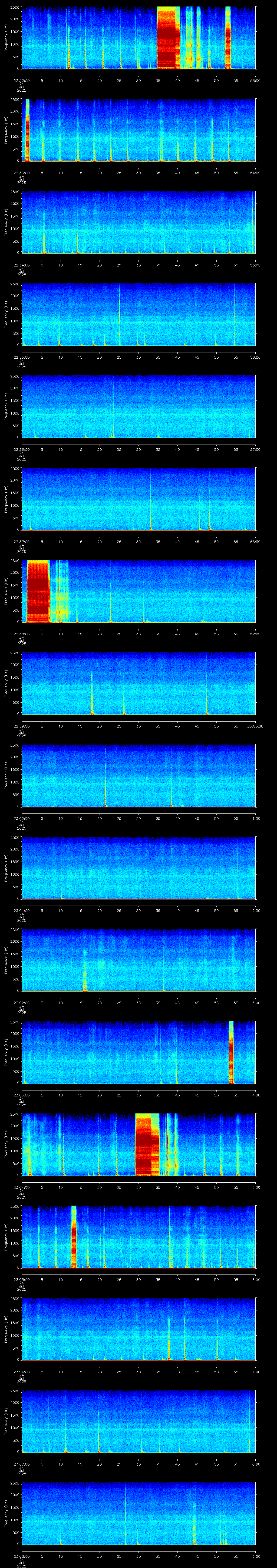The image size is (277, 1568).
Task: Choose the spectrogram panel starting at 22:59:00
Action: 138,683
